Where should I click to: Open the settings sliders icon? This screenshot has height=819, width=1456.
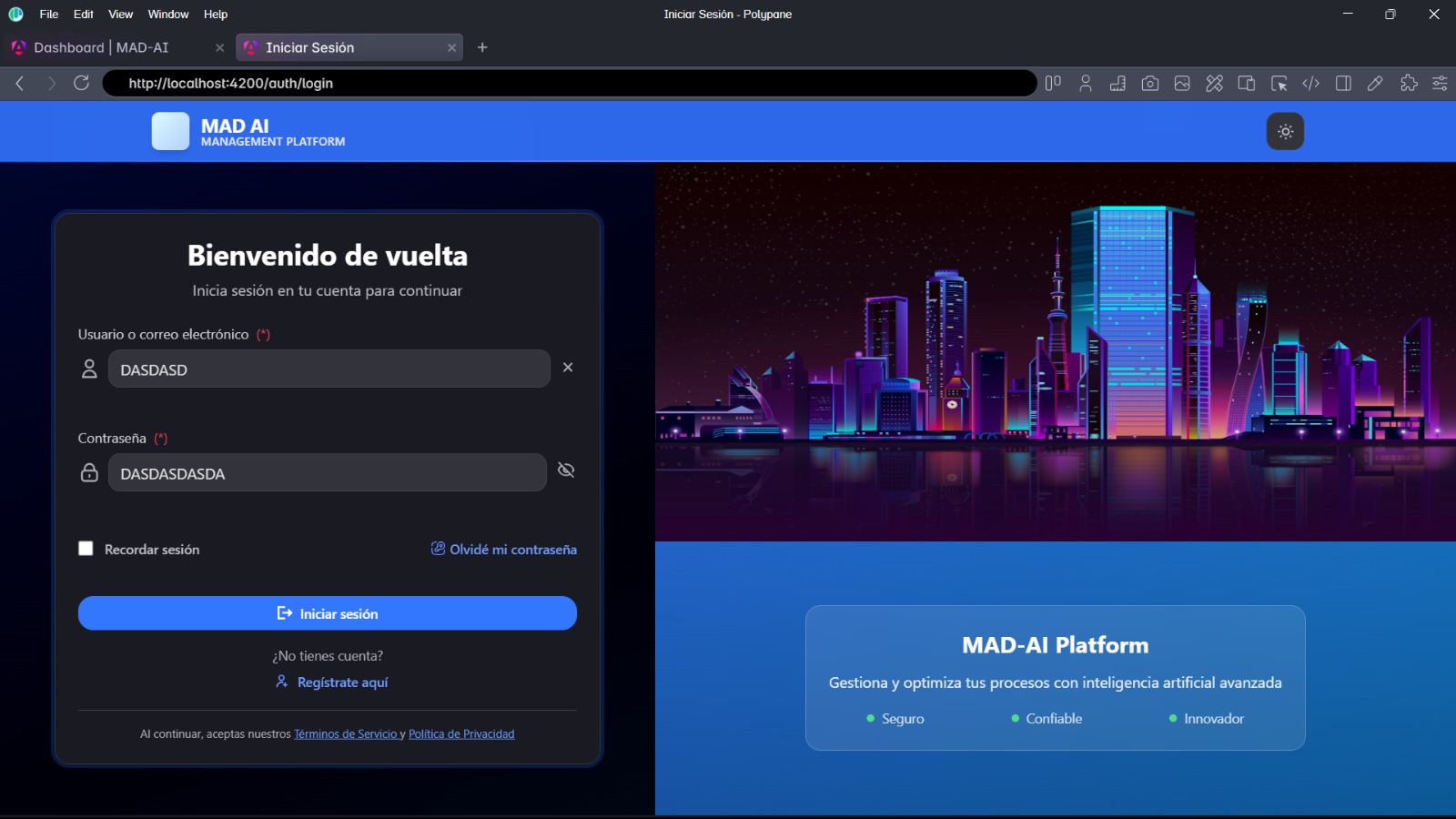[x=1441, y=83]
